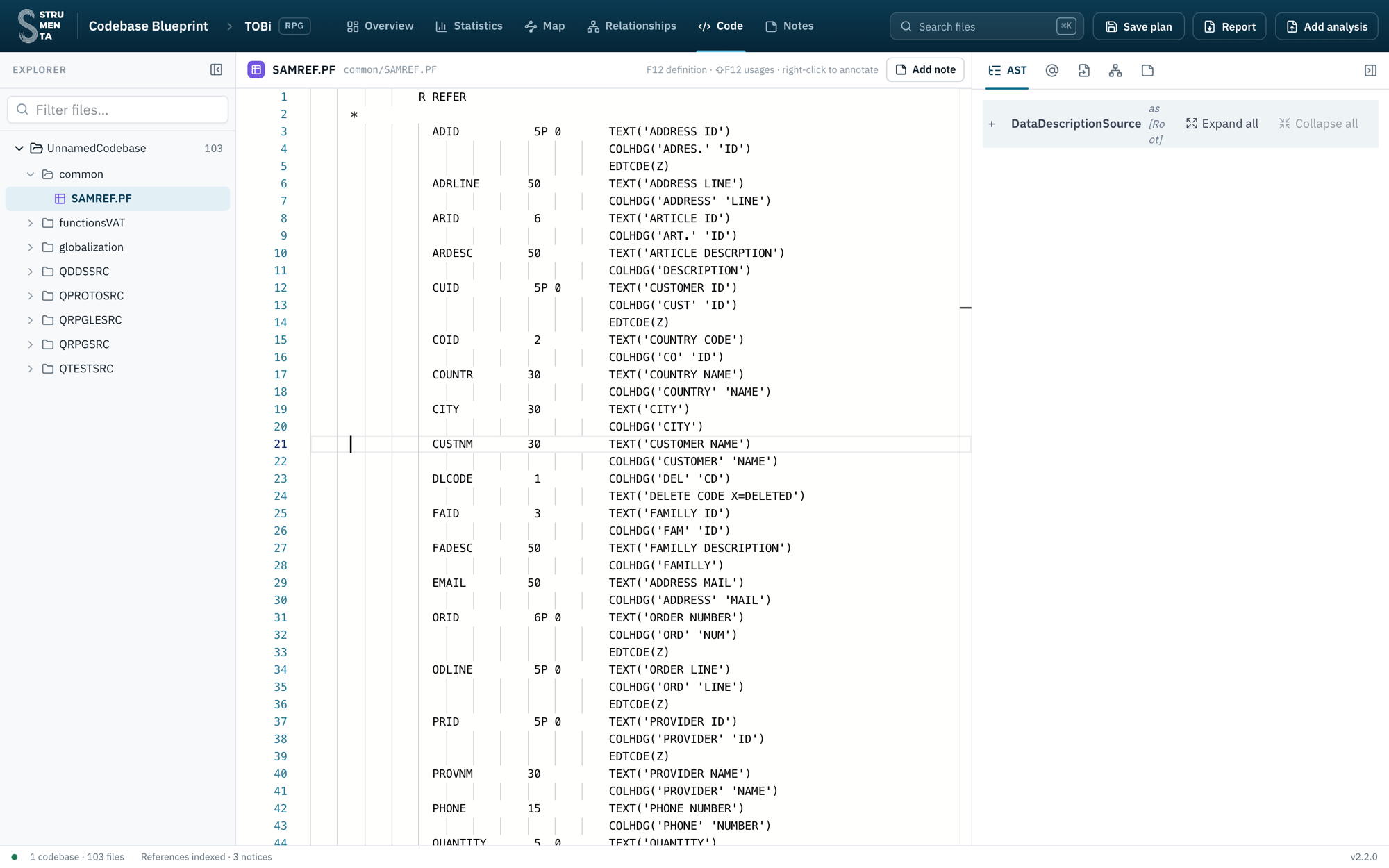Viewport: 1389px width, 868px height.
Task: Click the SAMREF.PF purple file type icon in the header
Action: coord(256,69)
